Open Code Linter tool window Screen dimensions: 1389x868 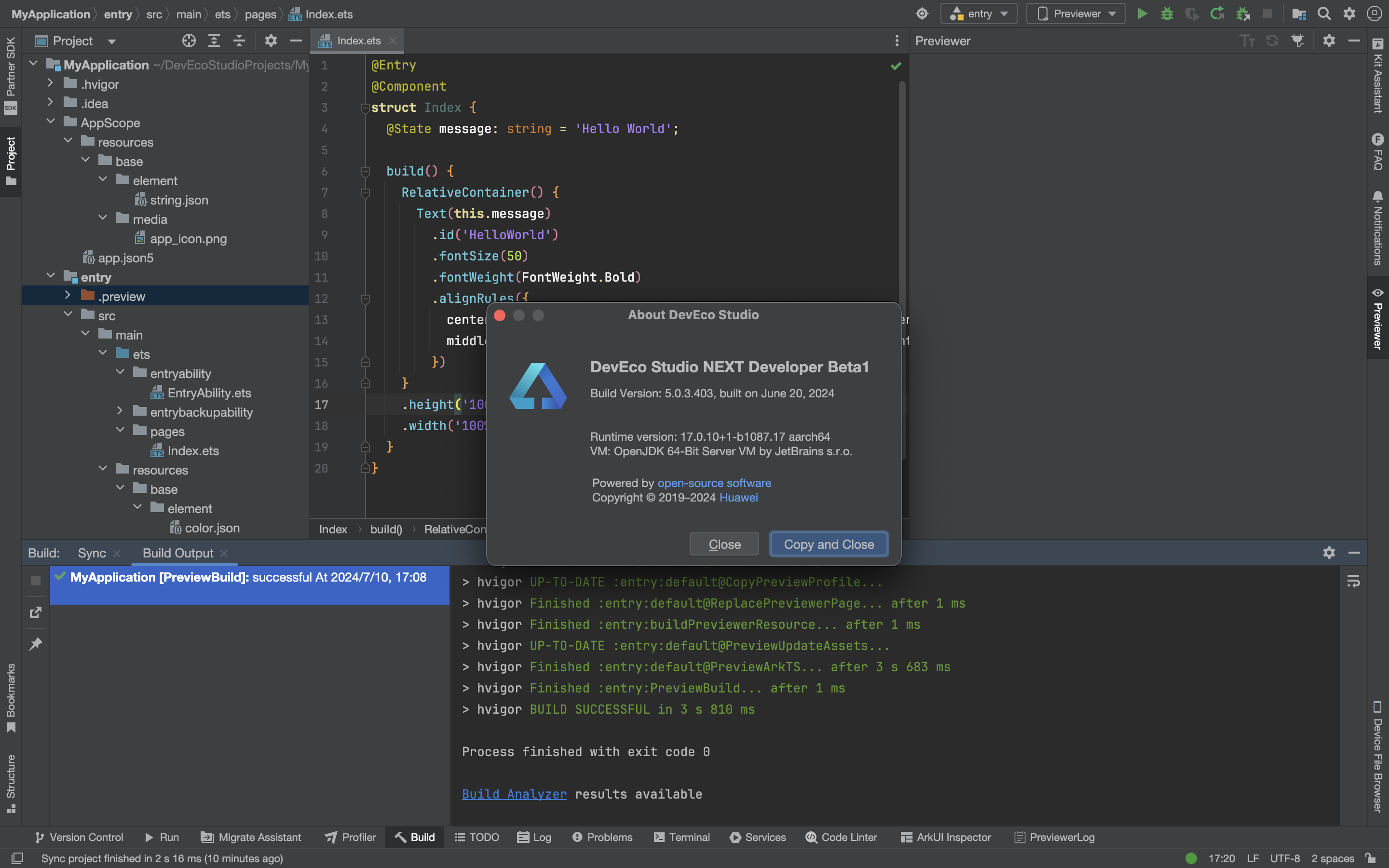[842, 837]
